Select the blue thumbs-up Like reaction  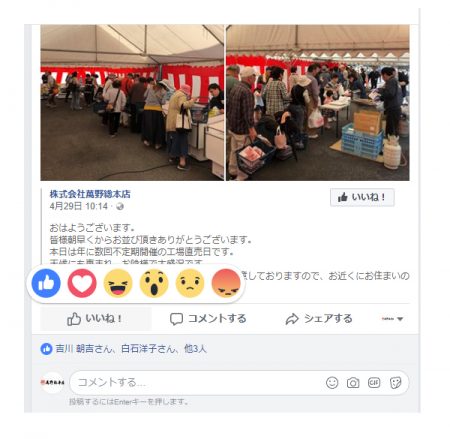(x=46, y=283)
